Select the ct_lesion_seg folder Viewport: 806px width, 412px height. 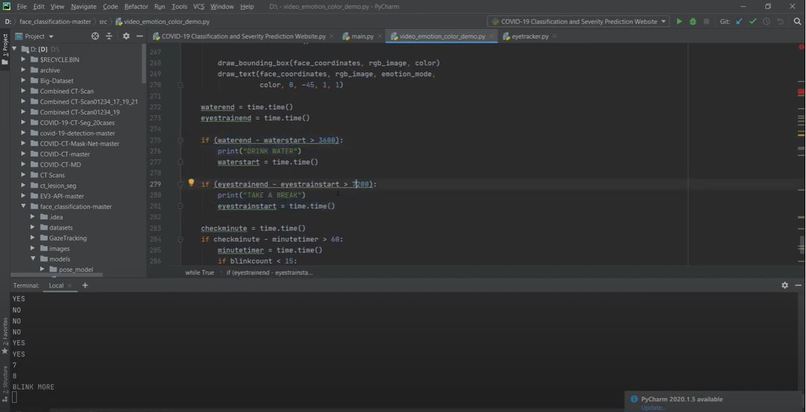pos(58,185)
